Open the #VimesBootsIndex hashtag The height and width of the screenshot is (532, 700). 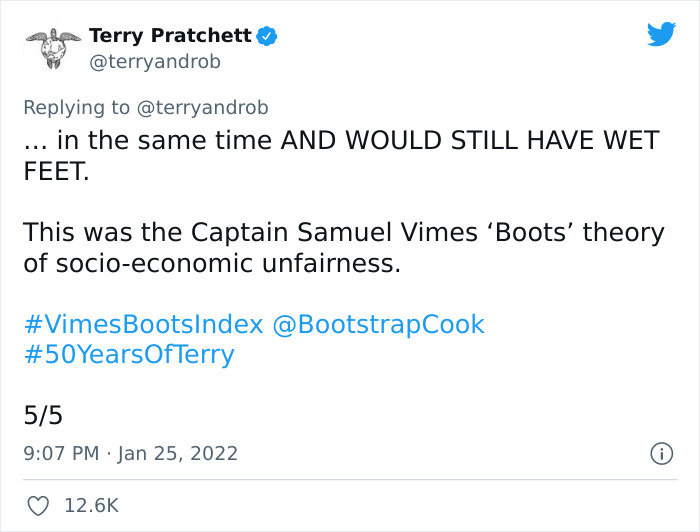click(x=143, y=324)
